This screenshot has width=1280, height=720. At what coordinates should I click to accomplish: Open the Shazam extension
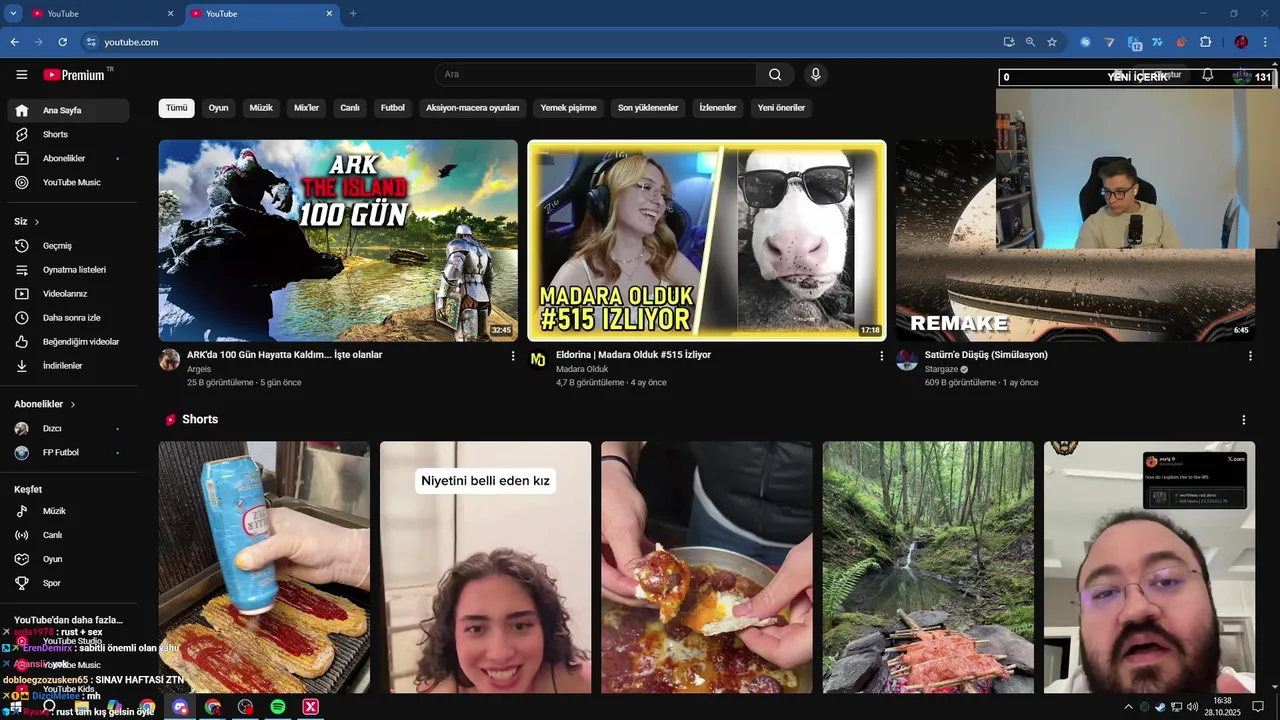[1085, 42]
